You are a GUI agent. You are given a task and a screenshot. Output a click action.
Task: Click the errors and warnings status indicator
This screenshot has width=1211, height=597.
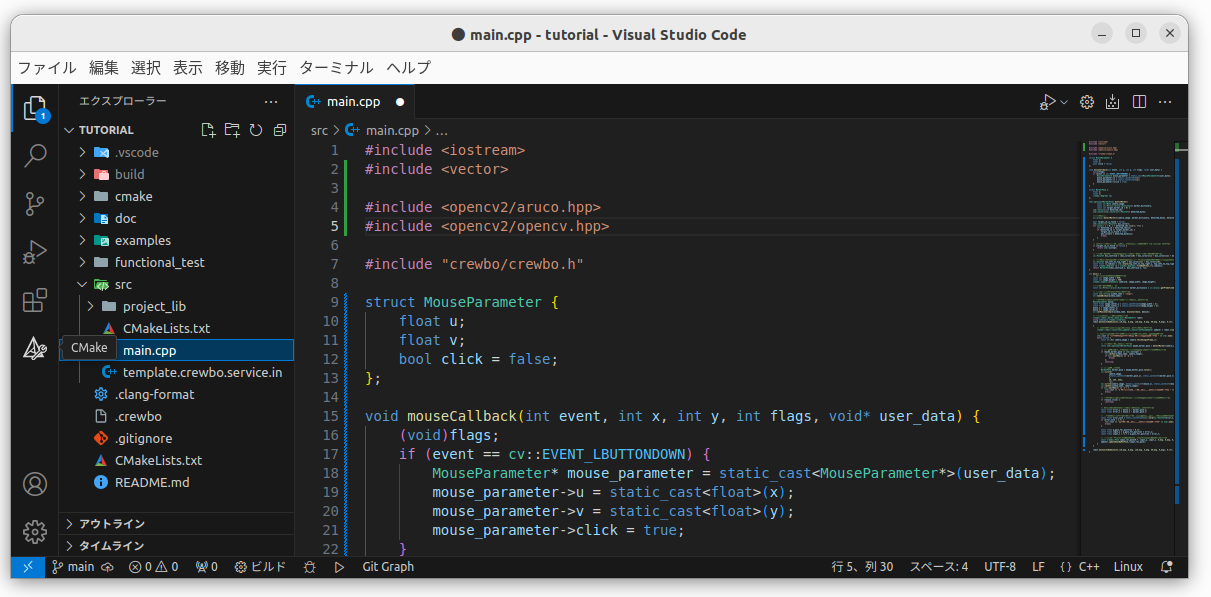tap(154, 567)
